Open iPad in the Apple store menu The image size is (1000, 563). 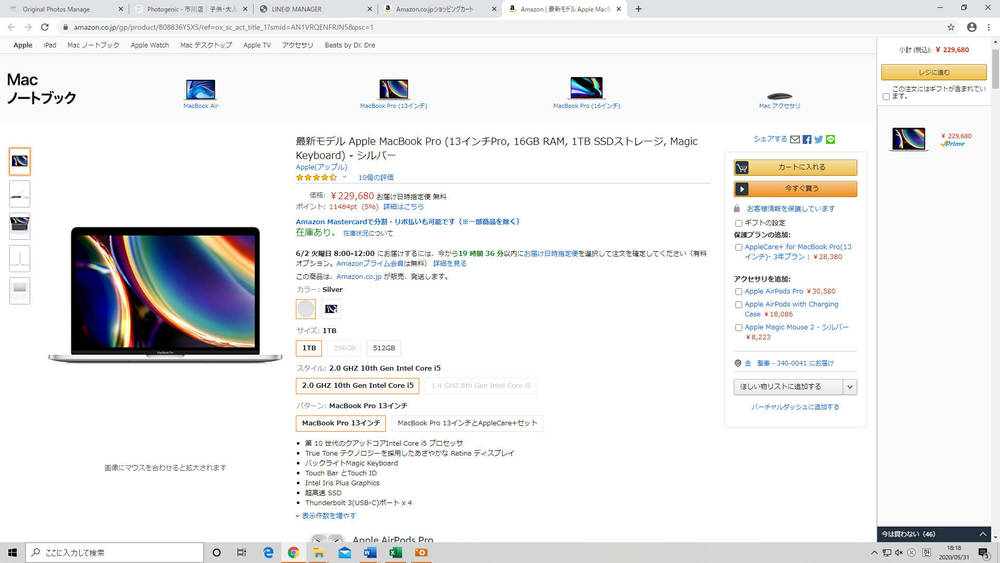(50, 45)
